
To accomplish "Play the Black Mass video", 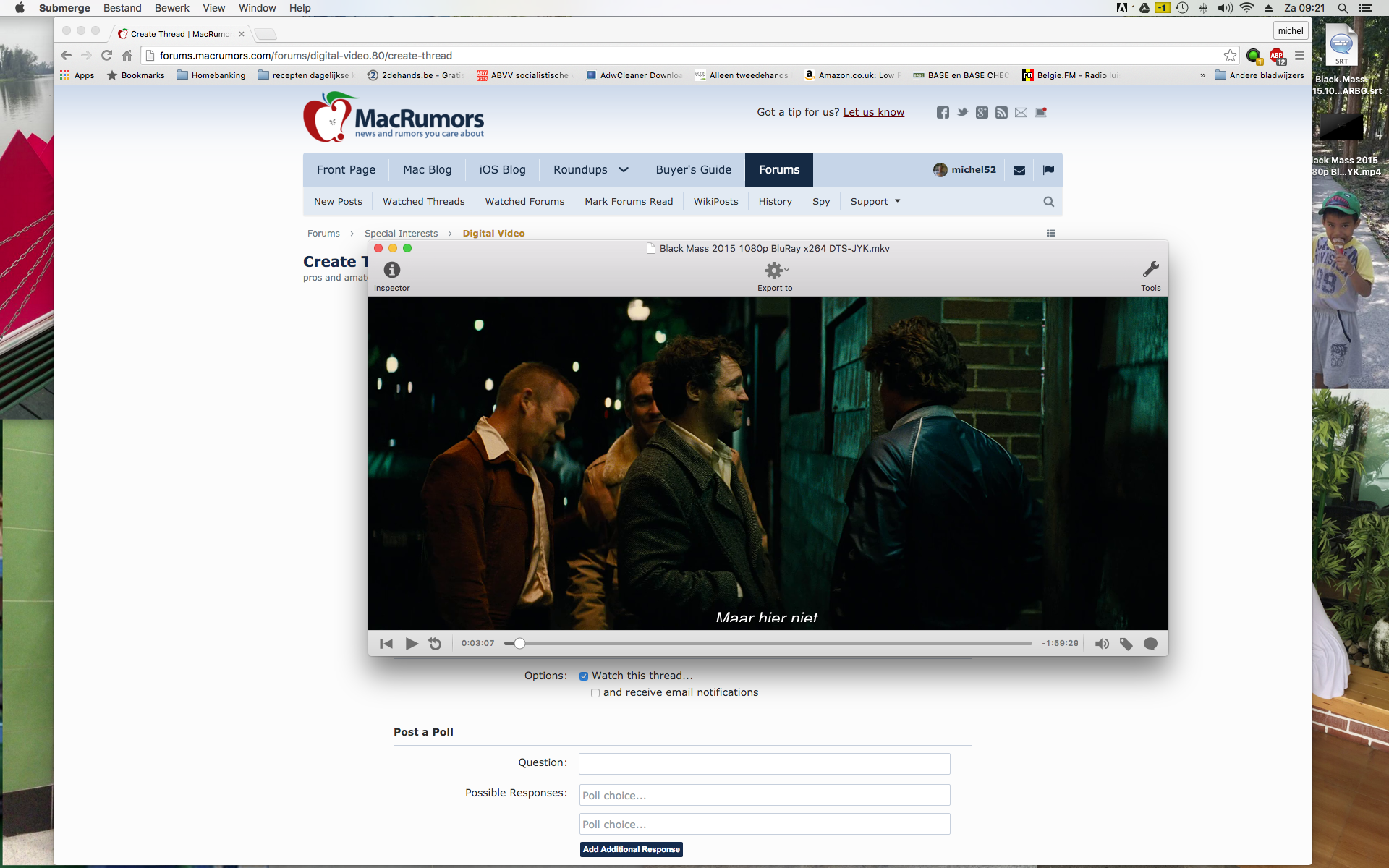I will coord(412,643).
